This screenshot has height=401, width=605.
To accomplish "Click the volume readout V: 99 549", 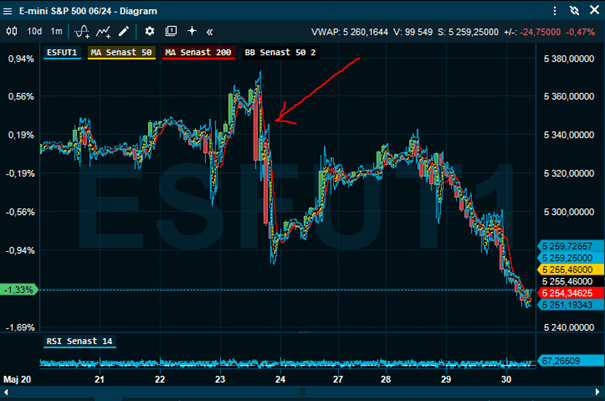I will tap(413, 32).
